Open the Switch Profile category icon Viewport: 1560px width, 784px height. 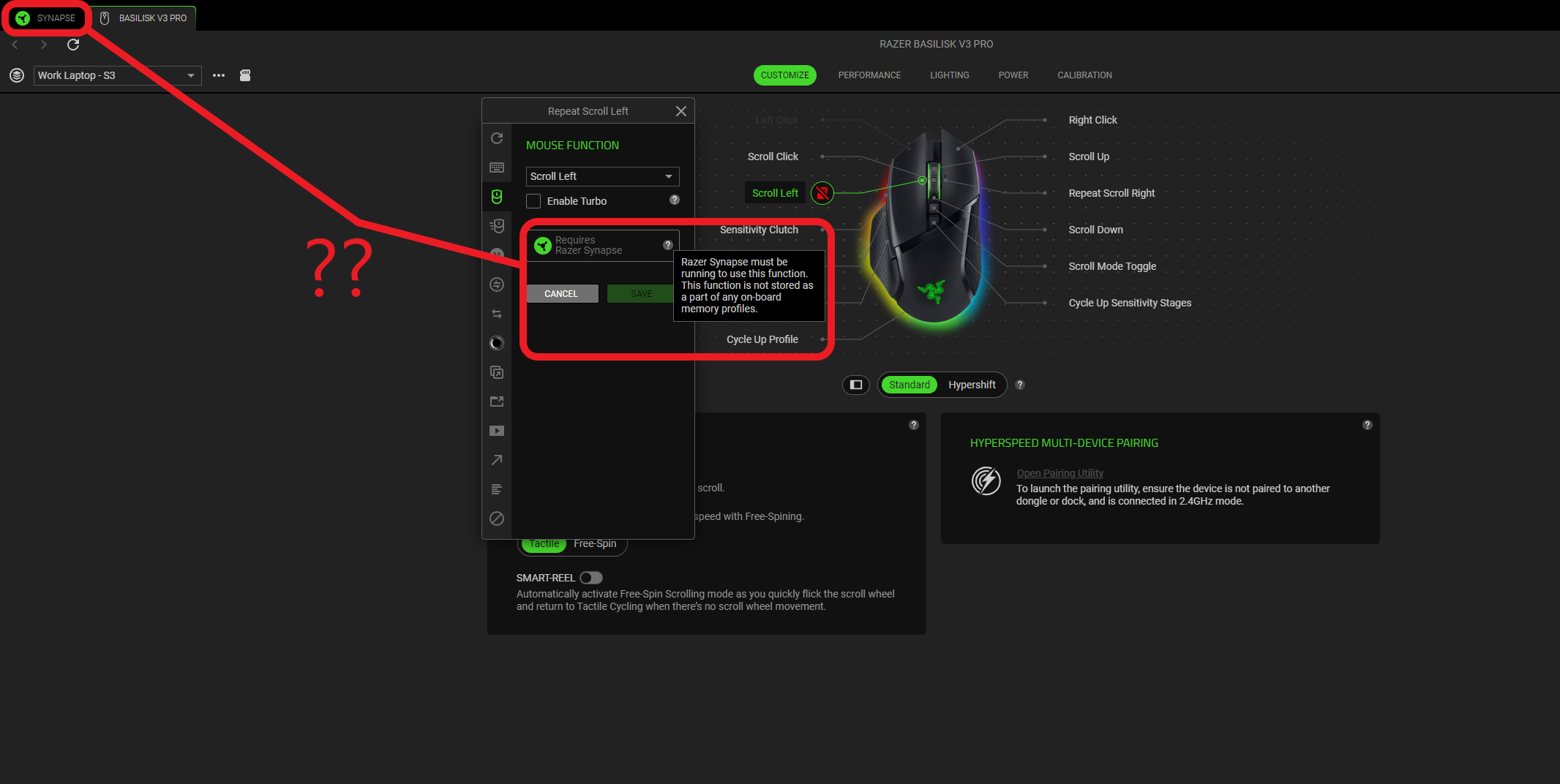[x=497, y=314]
